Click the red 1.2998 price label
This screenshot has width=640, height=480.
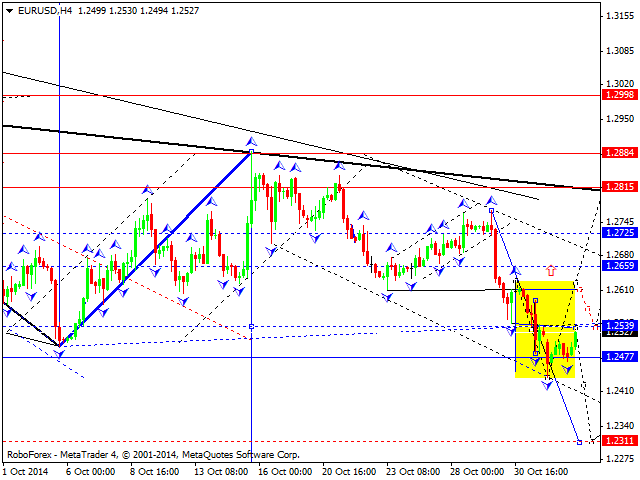pyautogui.click(x=619, y=94)
